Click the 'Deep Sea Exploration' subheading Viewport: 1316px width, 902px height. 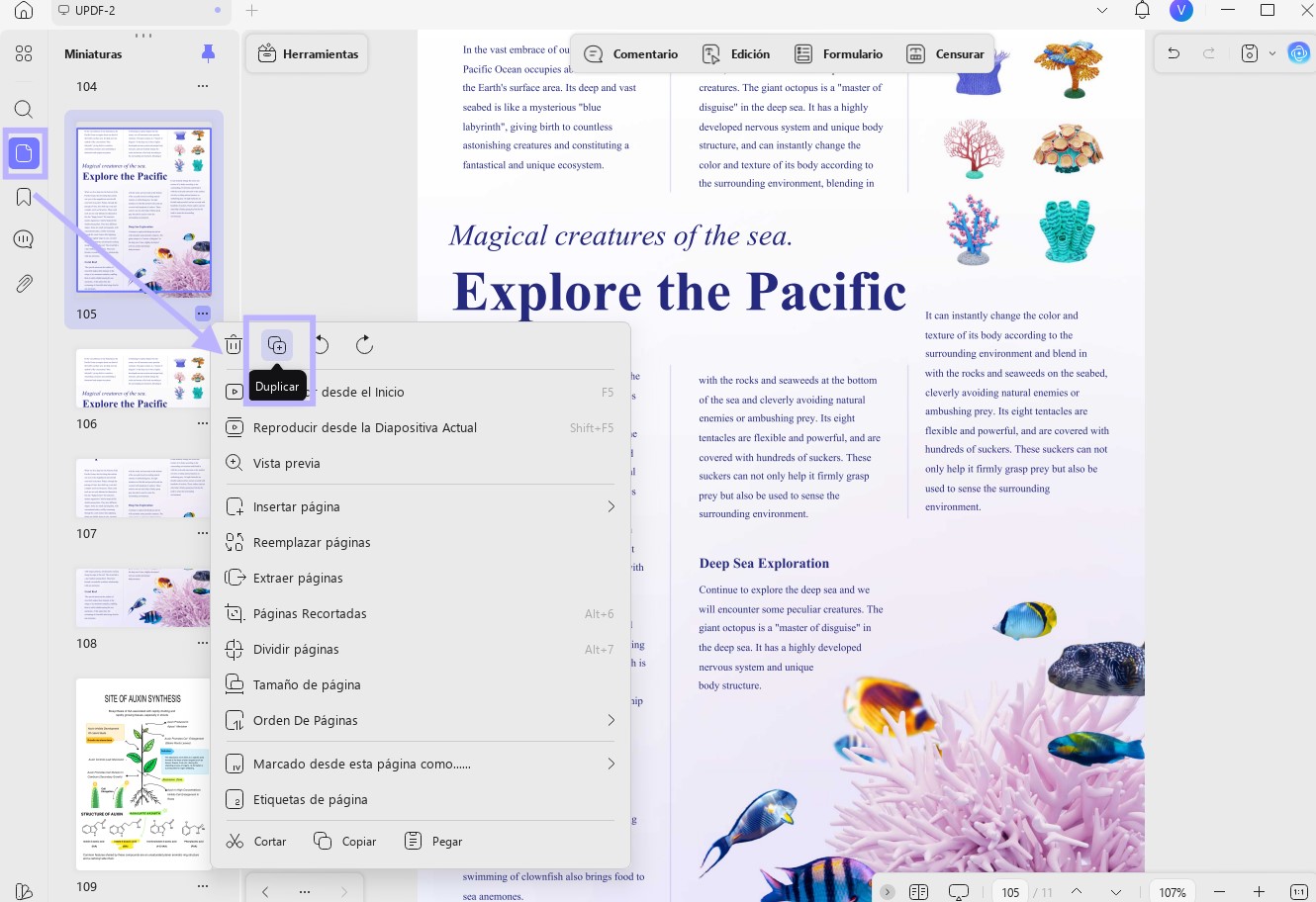click(x=764, y=564)
